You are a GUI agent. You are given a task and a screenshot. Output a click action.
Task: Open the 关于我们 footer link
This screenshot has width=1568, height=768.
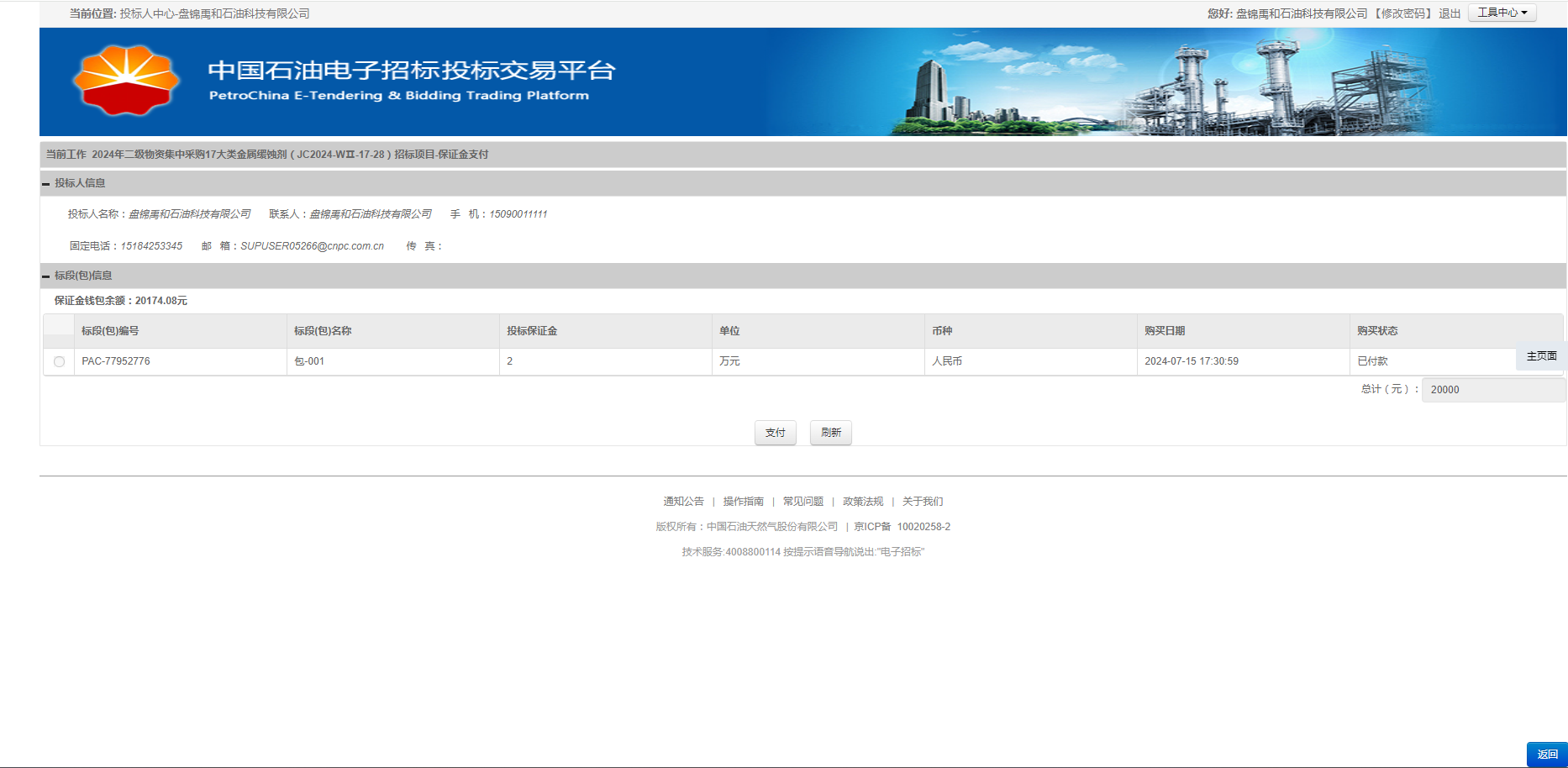(923, 502)
